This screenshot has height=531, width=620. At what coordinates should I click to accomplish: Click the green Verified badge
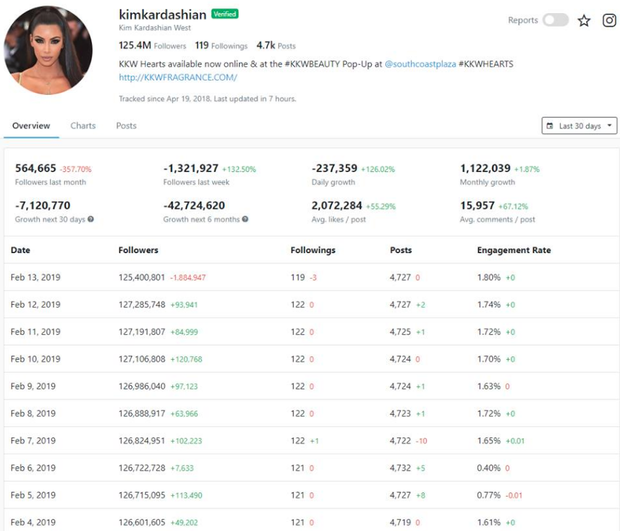(x=225, y=14)
